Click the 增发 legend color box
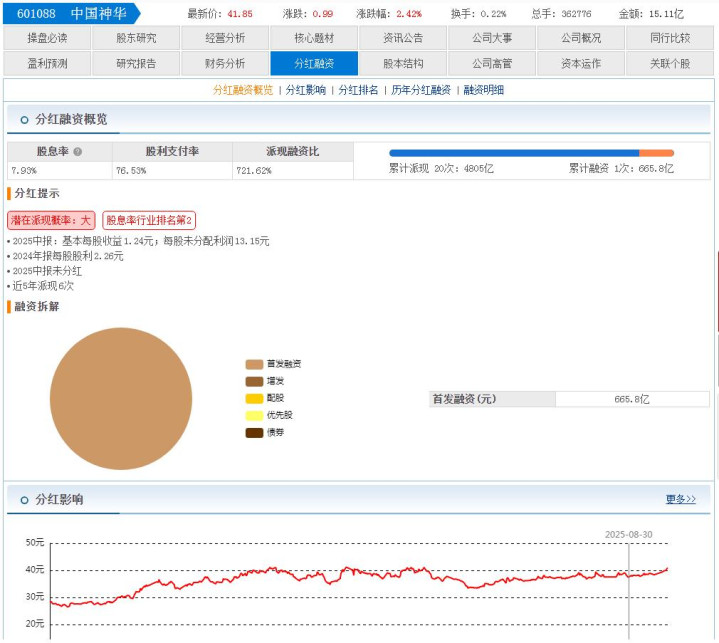The width and height of the screenshot is (719, 643). pyautogui.click(x=254, y=381)
